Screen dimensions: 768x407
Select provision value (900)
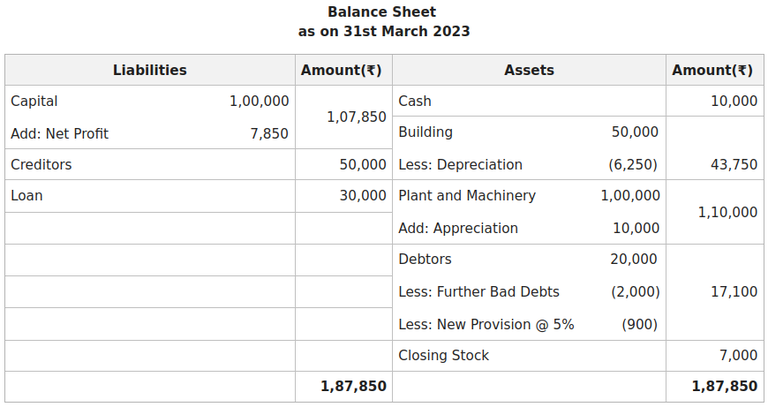(640, 325)
